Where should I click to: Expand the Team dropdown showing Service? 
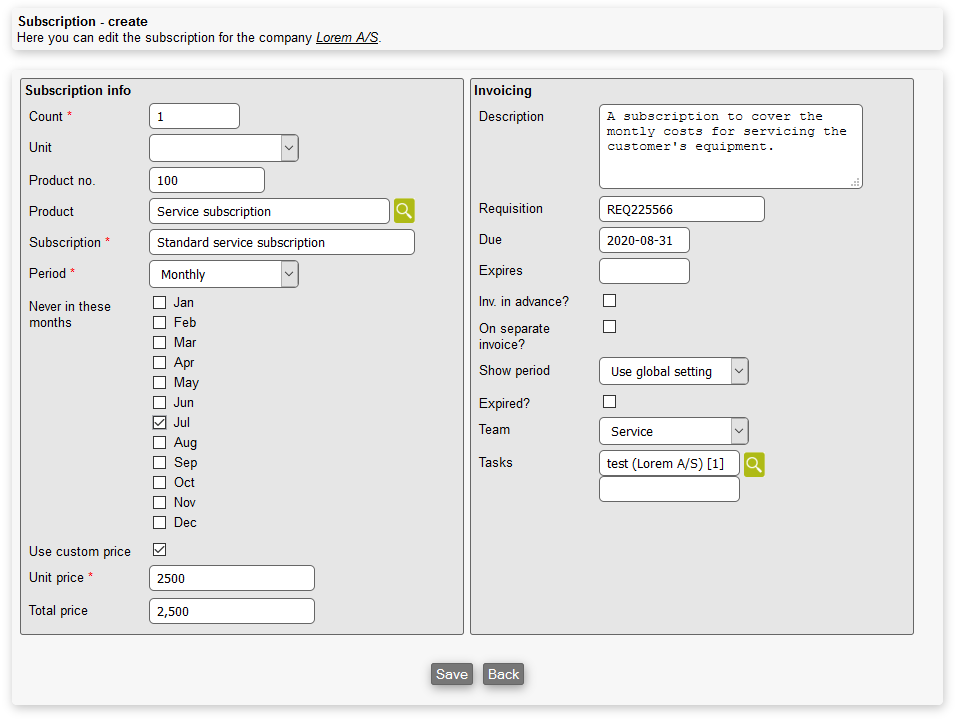click(x=673, y=431)
